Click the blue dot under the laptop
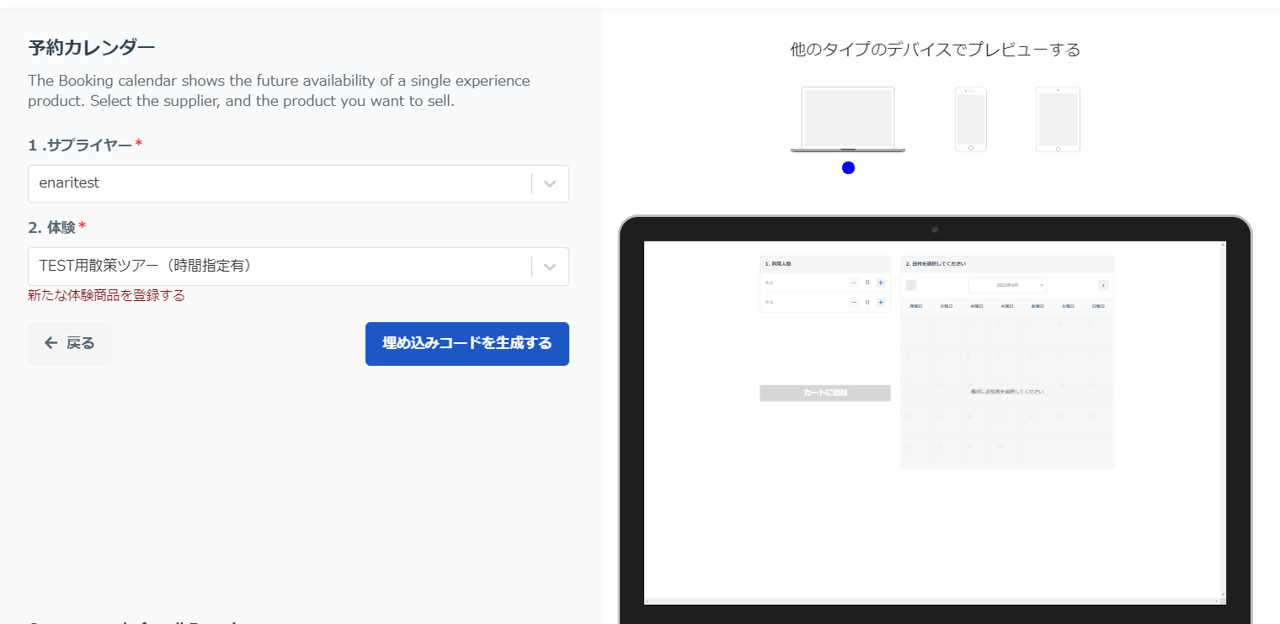The image size is (1280, 624). [848, 168]
